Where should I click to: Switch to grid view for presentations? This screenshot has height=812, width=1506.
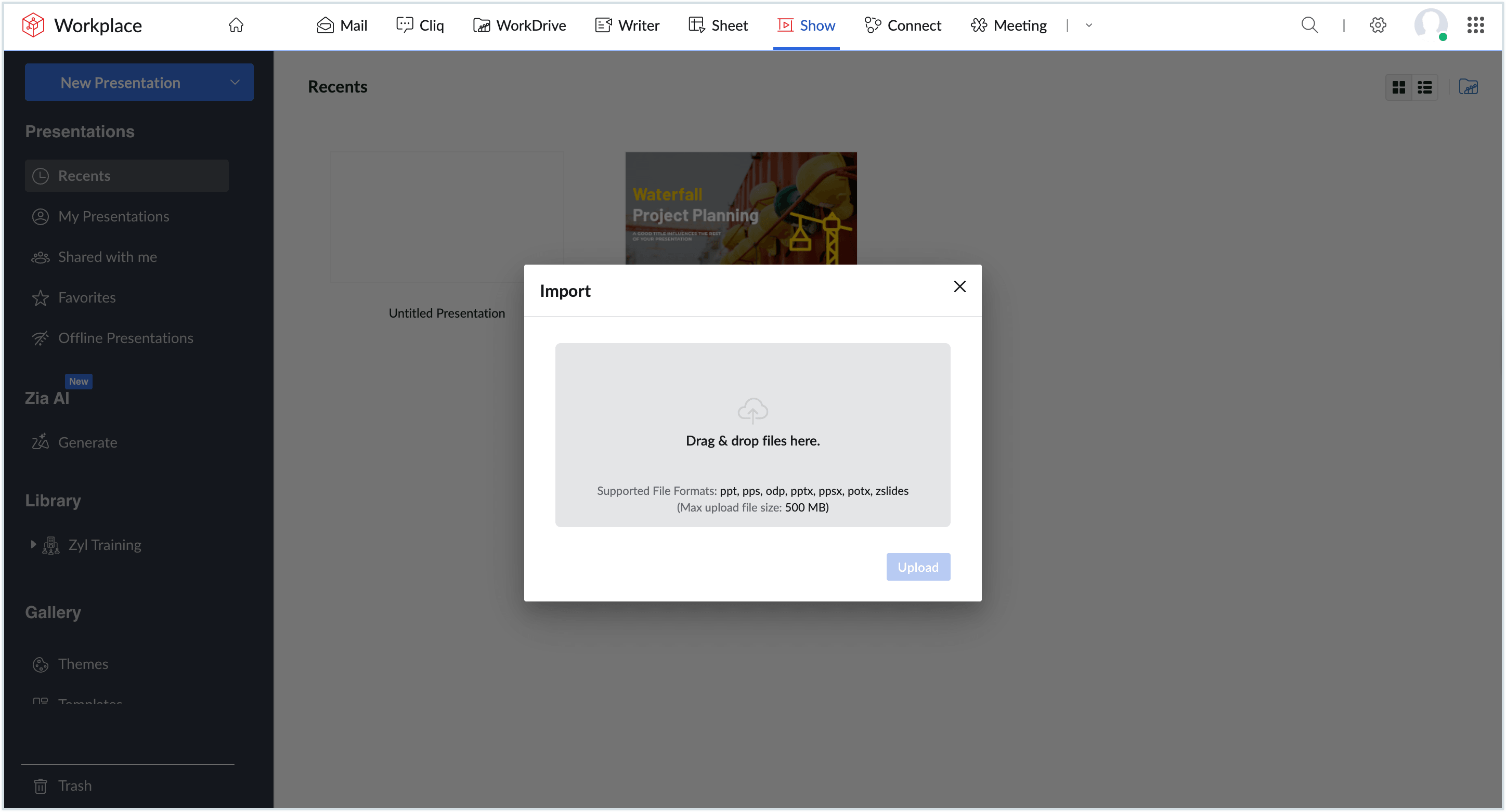tap(1398, 86)
